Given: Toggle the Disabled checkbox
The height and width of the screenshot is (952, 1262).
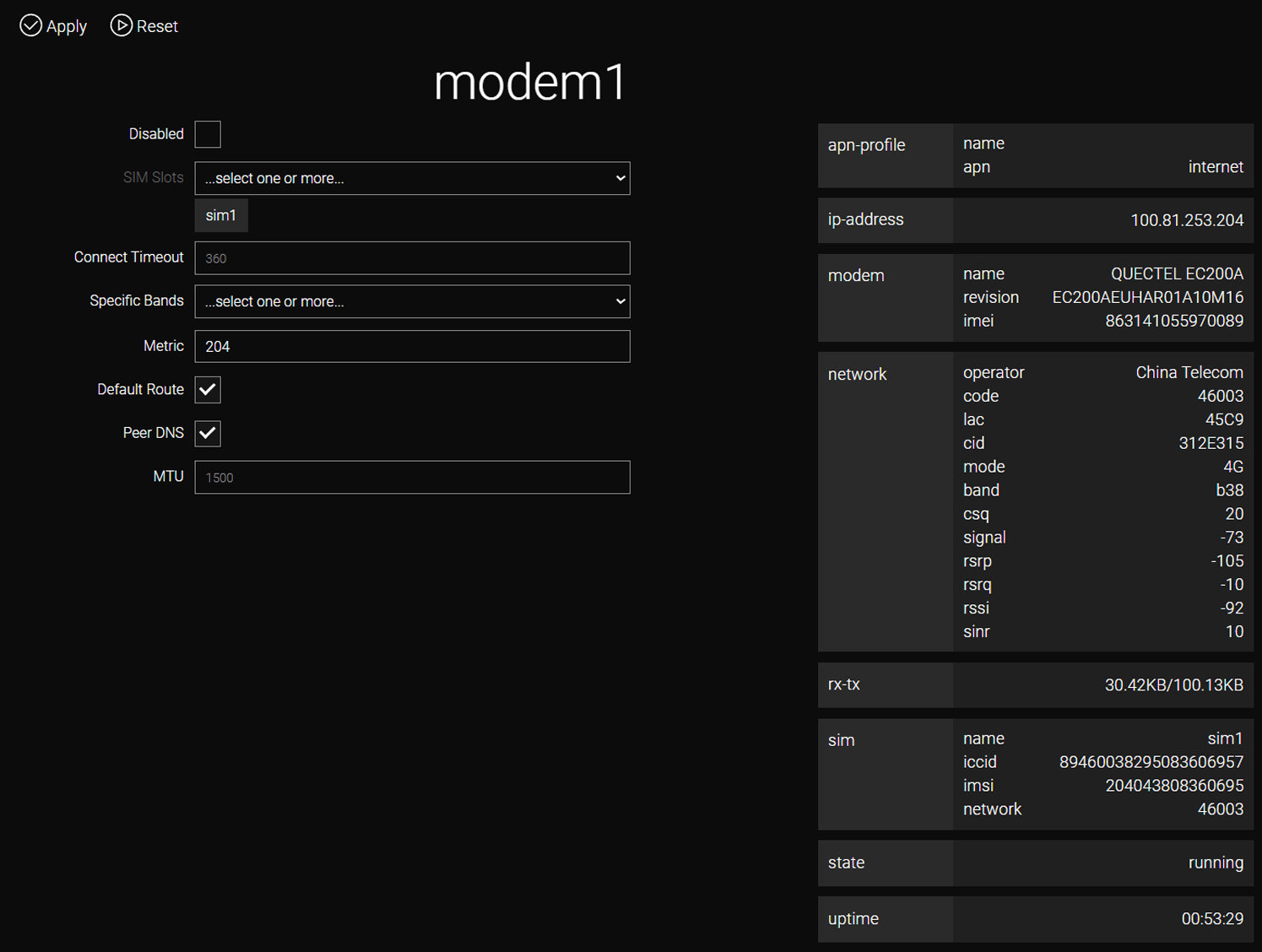Looking at the screenshot, I should 208,134.
